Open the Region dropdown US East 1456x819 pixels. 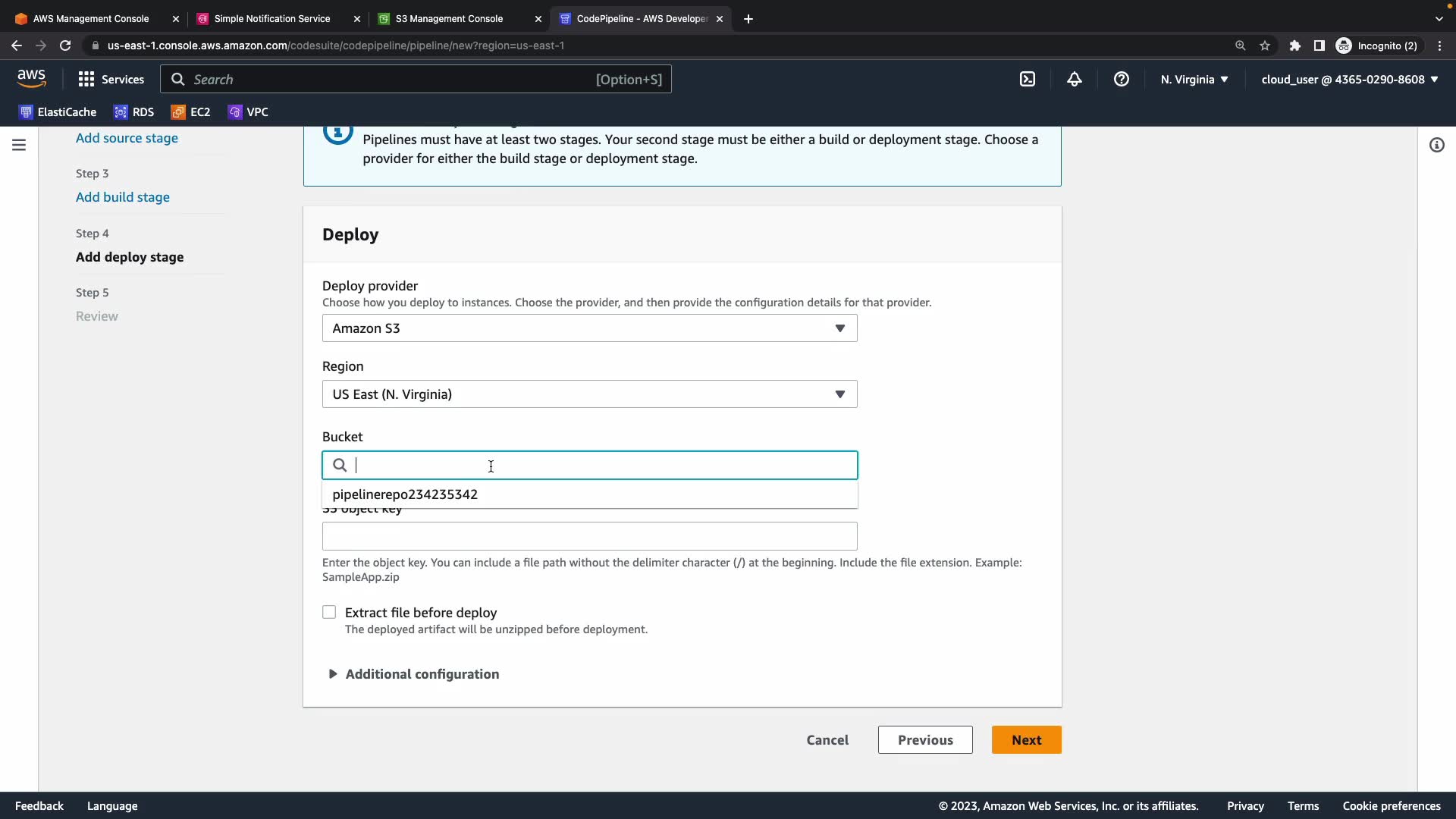pyautogui.click(x=589, y=394)
